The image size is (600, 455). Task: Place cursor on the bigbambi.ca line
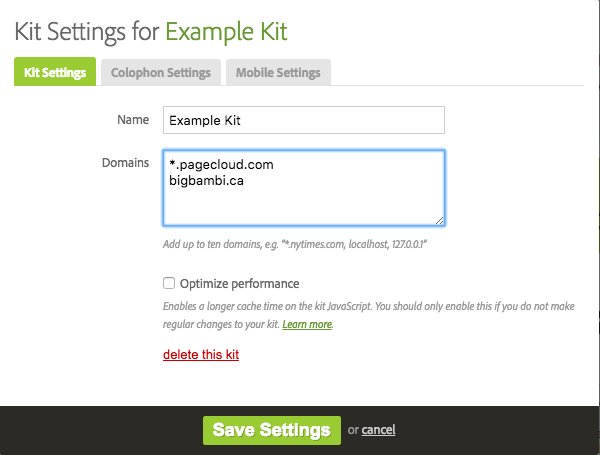click(x=207, y=181)
